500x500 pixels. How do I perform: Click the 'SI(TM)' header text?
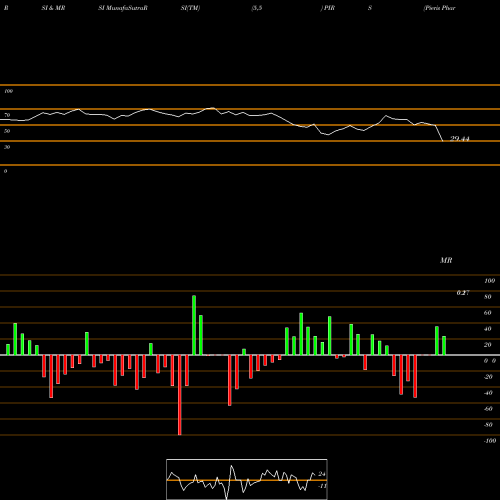[190, 8]
